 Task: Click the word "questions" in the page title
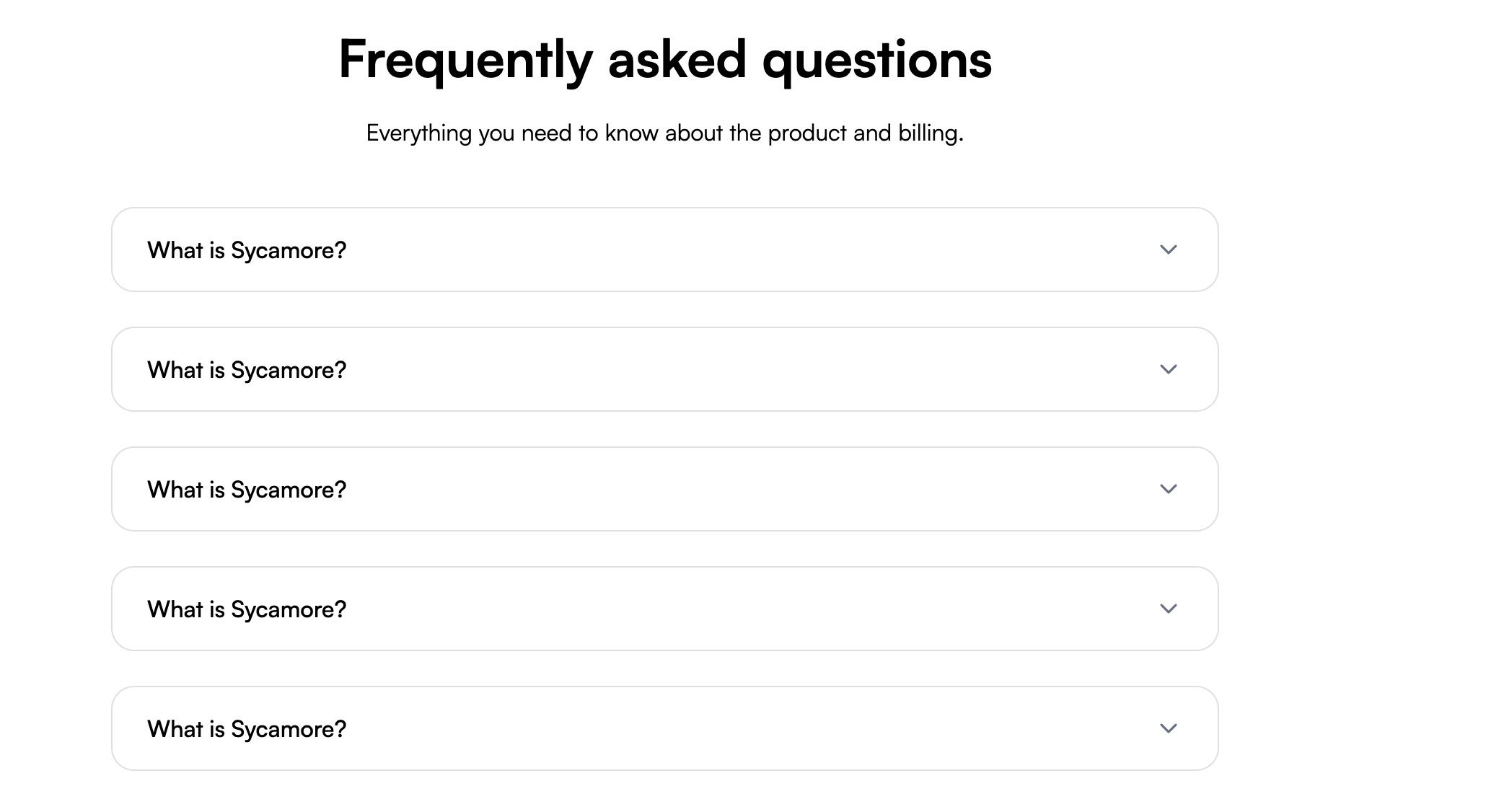click(876, 59)
